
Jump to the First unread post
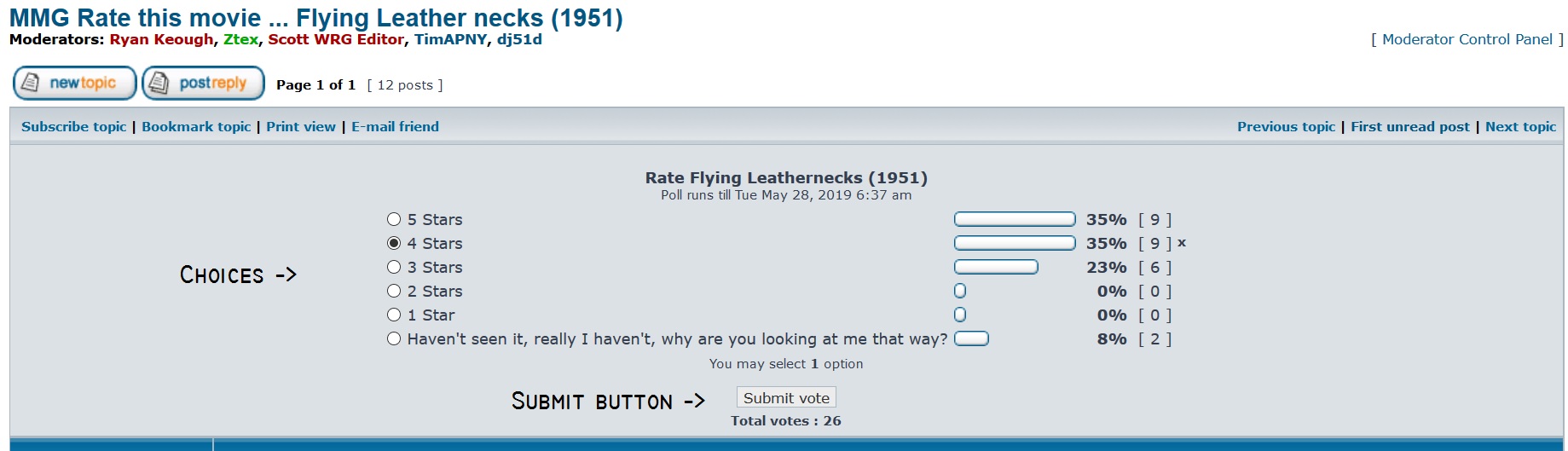(x=1410, y=127)
